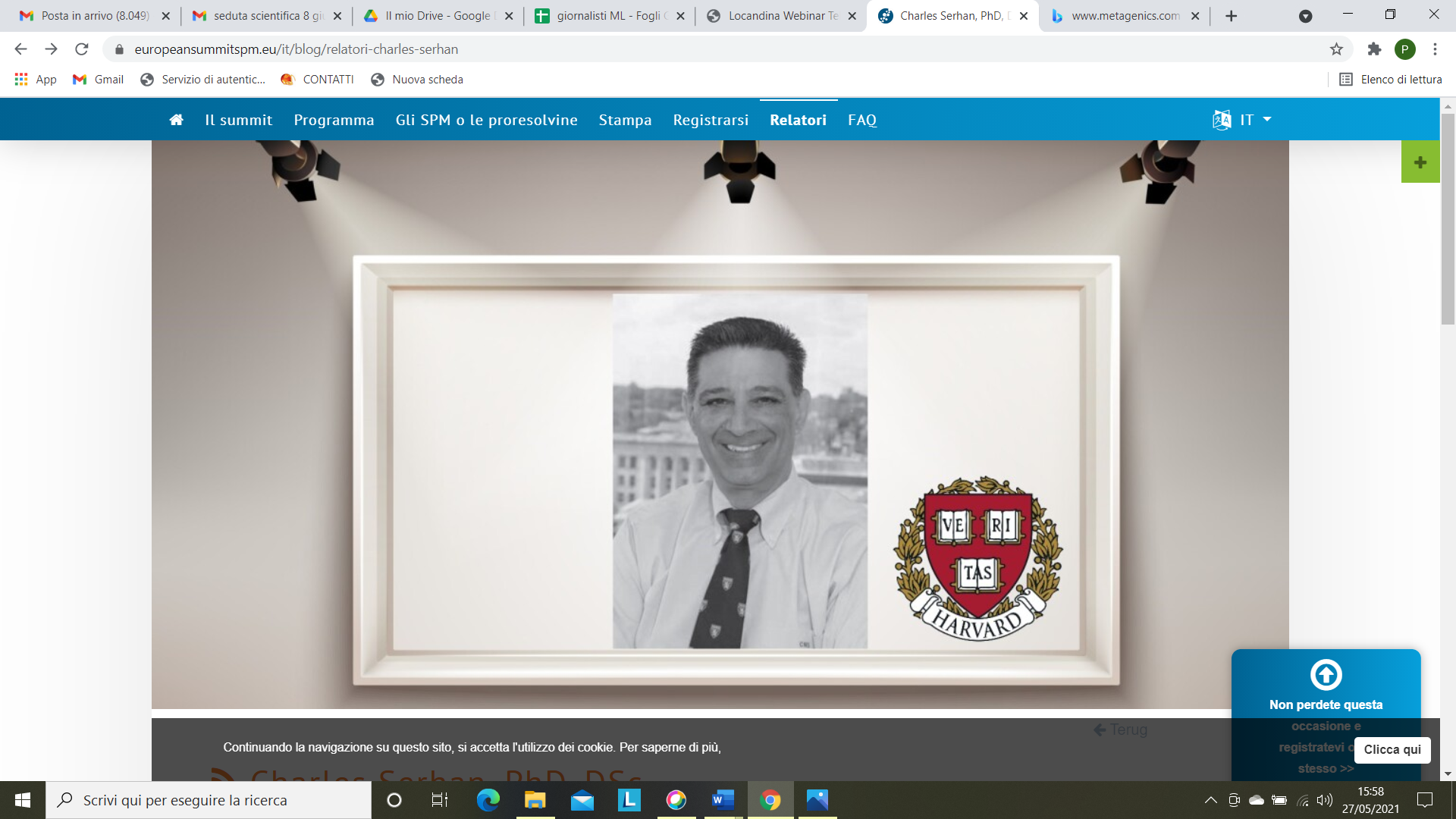Click the Windows search box

[x=209, y=800]
